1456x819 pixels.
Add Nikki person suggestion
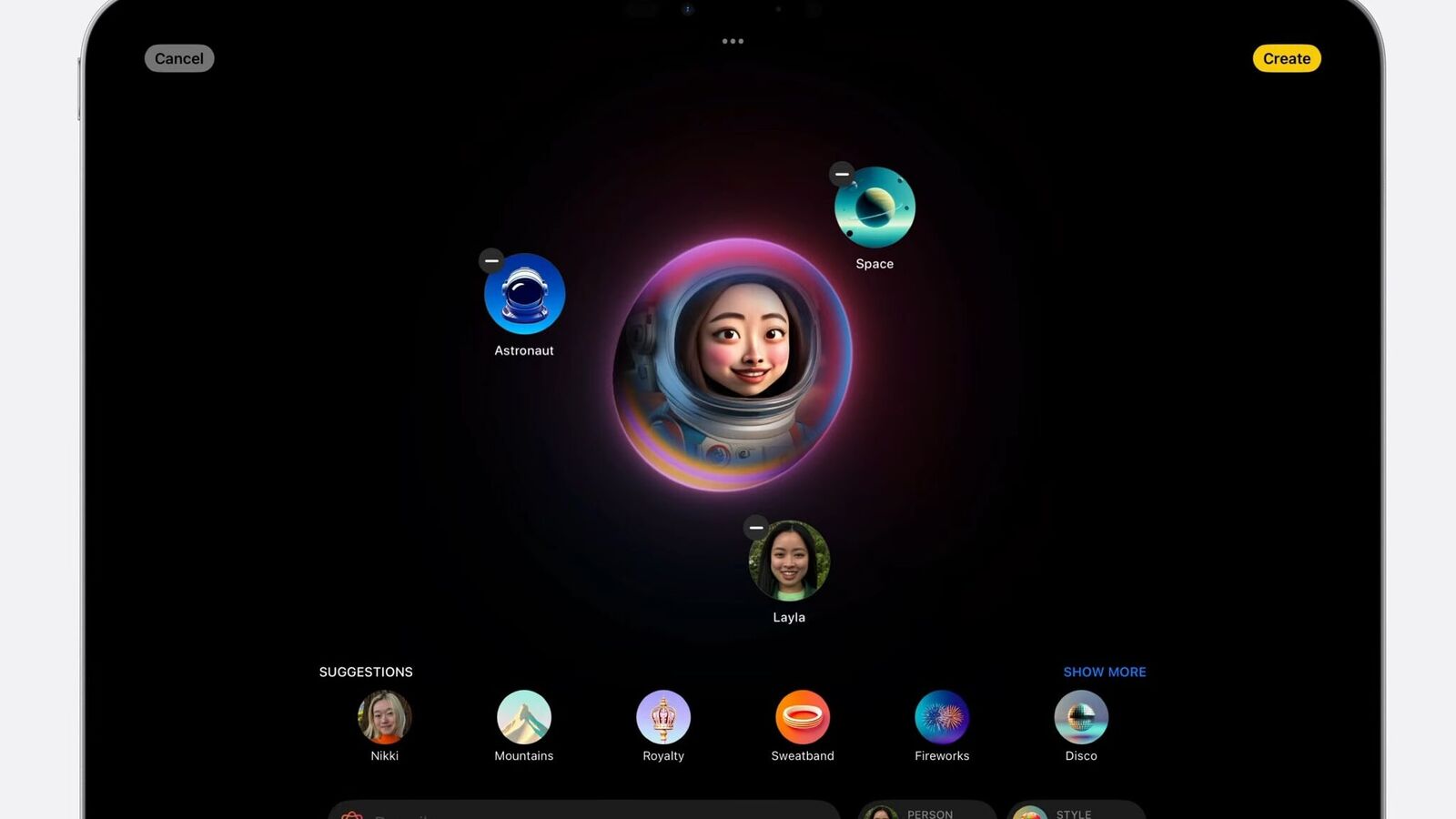pos(385,717)
